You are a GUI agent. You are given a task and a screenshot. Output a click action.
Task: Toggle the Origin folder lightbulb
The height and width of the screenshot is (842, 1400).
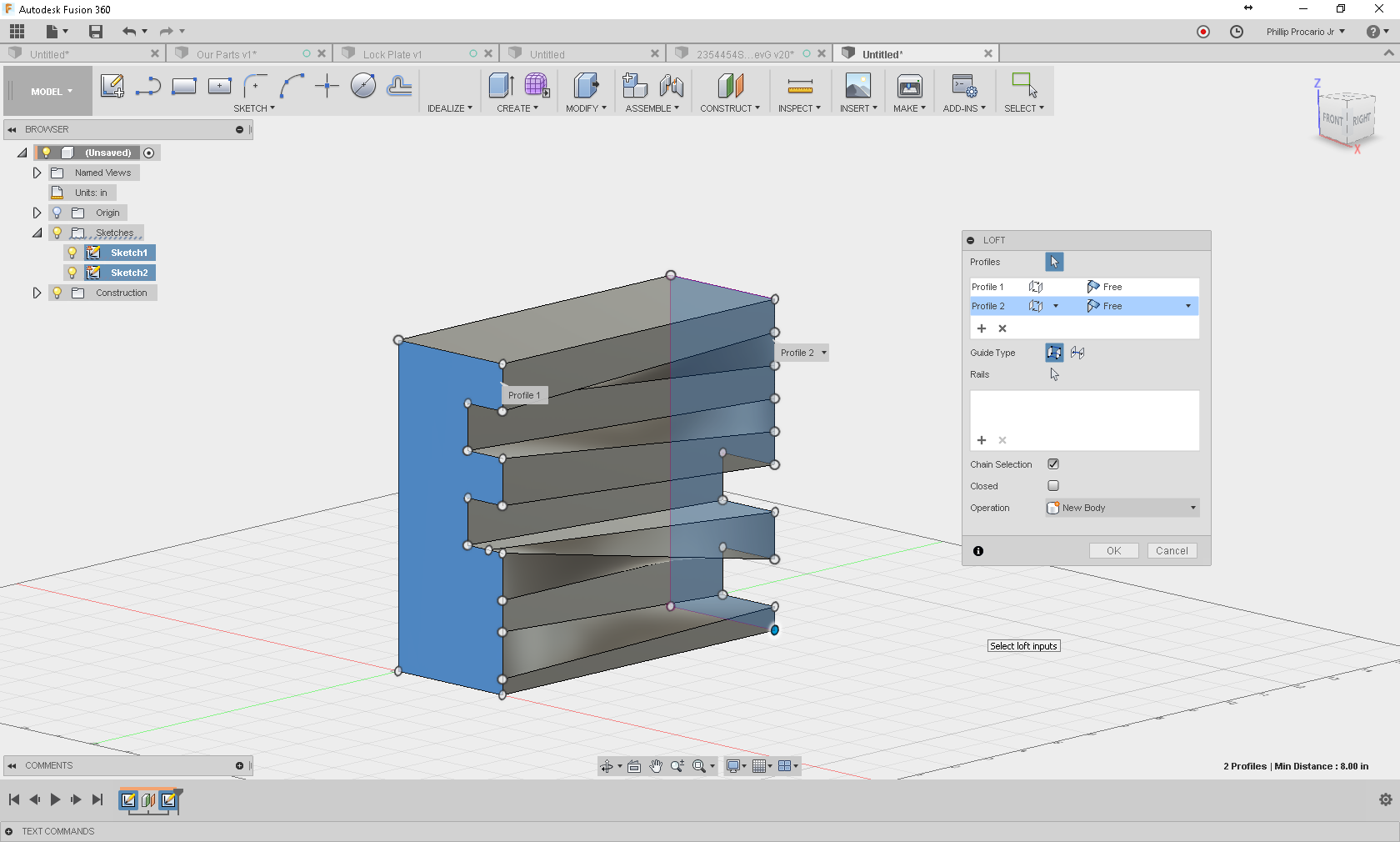[57, 213]
